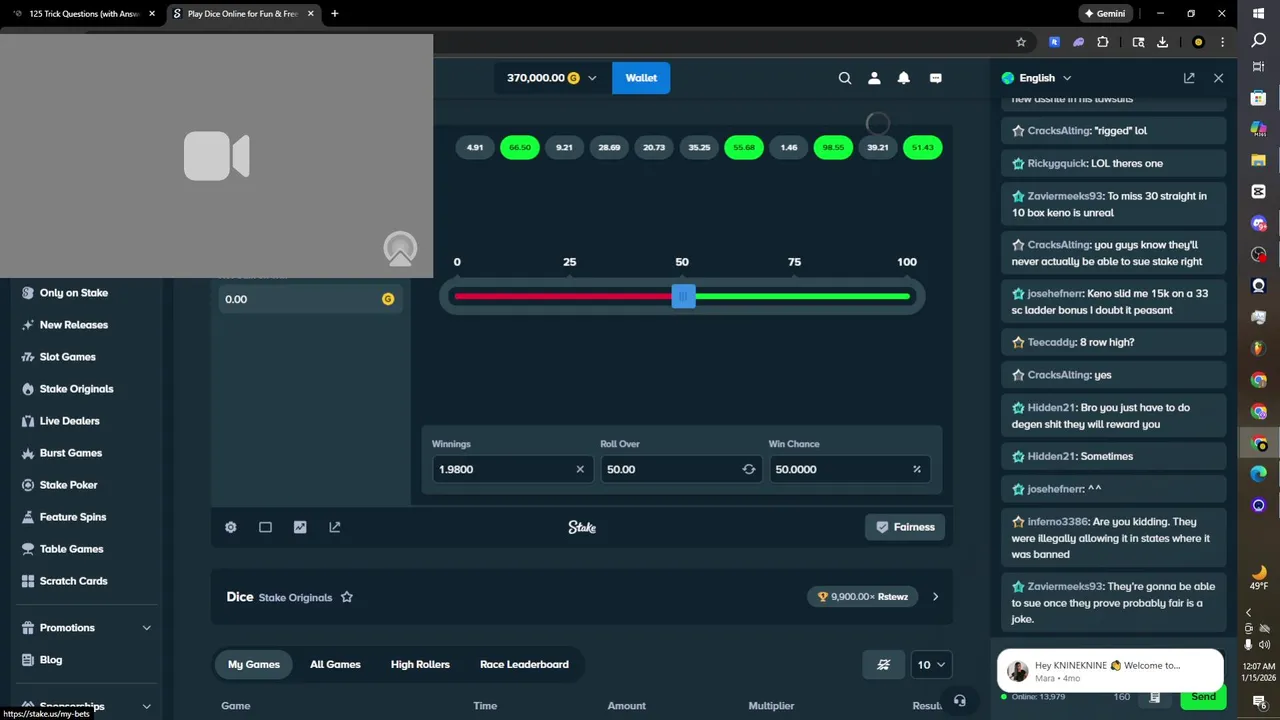
Task: Pop out the Dice game window
Action: click(335, 527)
